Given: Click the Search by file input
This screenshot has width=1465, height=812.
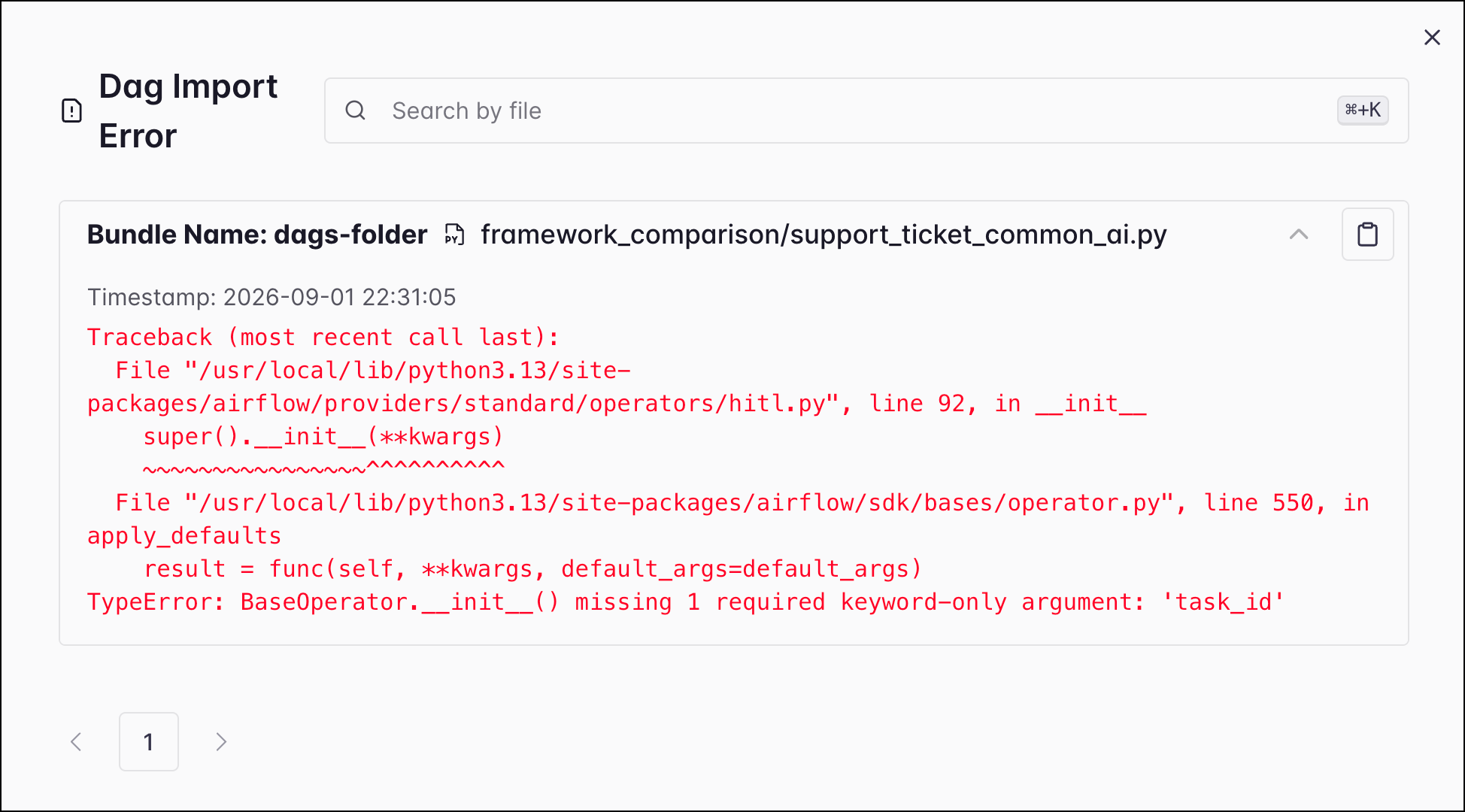Looking at the screenshot, I should coord(866,111).
